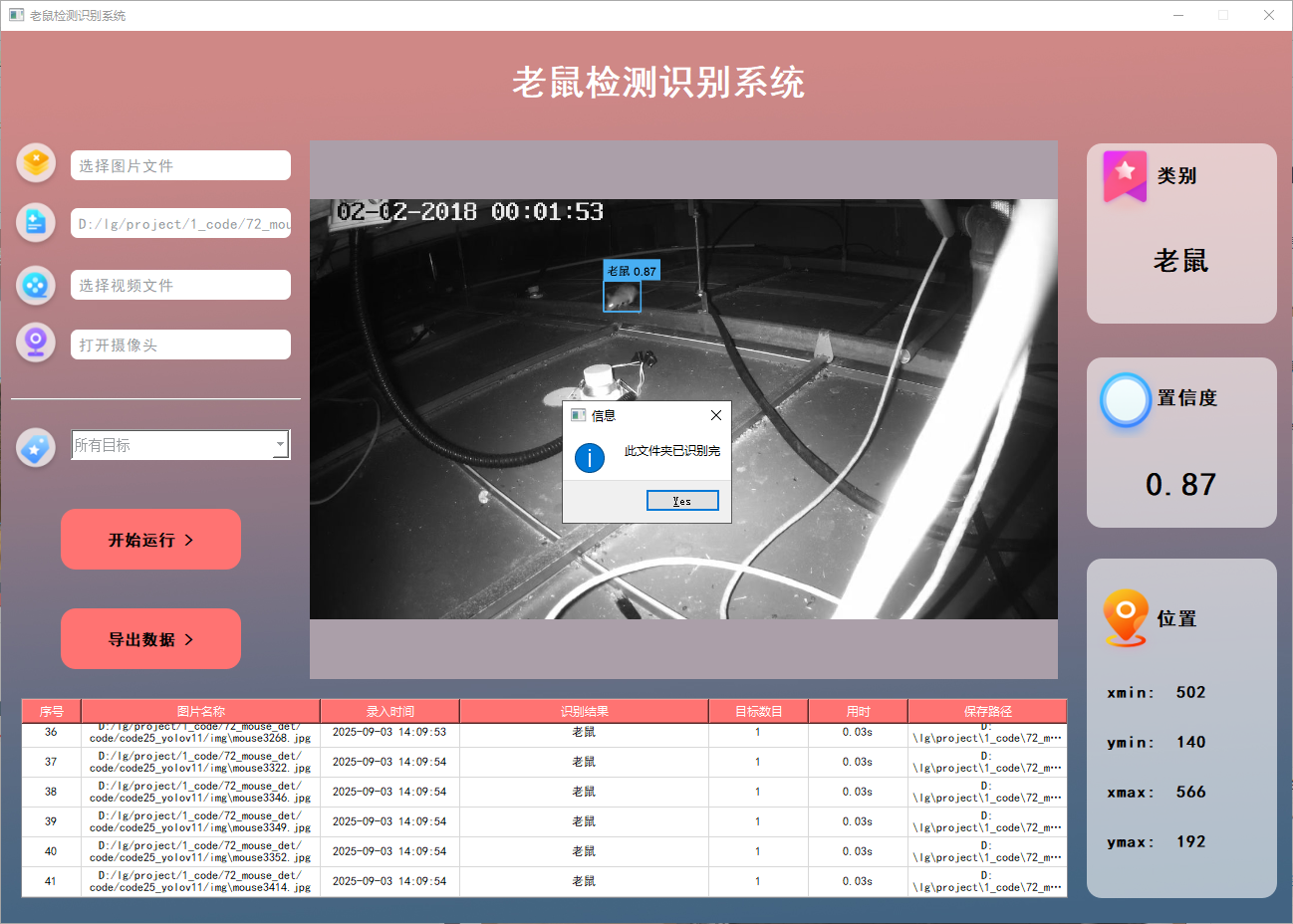Click the 录入时间 column header
The height and width of the screenshot is (924, 1293).
[x=390, y=711]
